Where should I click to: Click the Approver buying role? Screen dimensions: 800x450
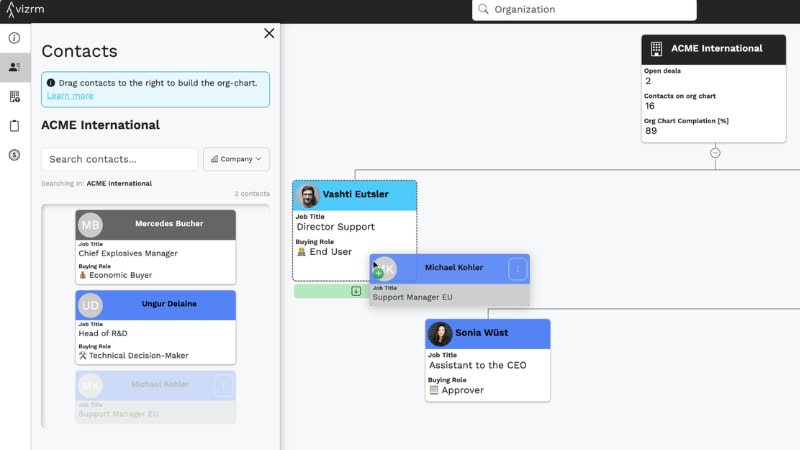point(456,390)
